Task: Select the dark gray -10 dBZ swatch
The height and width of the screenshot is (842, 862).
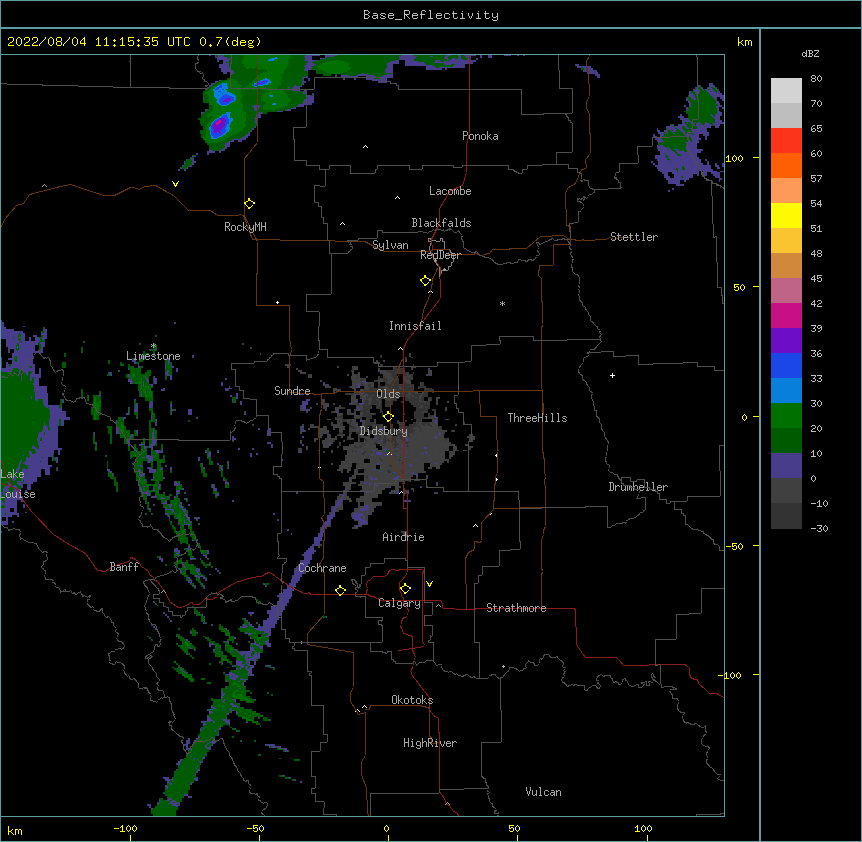Action: click(x=786, y=516)
